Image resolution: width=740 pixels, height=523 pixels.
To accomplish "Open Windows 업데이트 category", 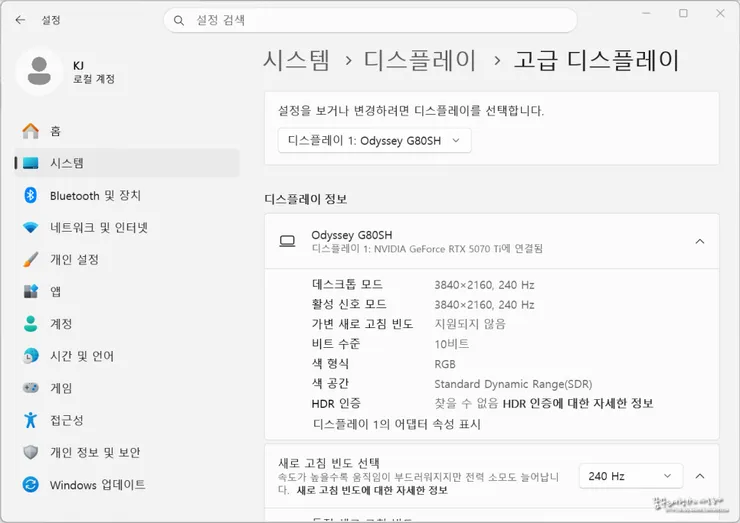I will tap(126, 484).
